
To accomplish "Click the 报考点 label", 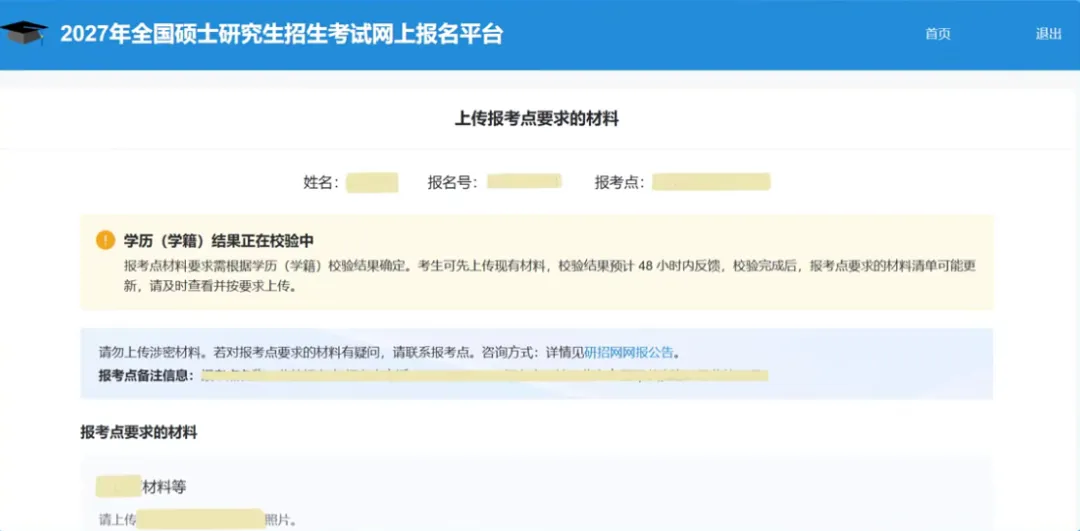I will [x=620, y=183].
